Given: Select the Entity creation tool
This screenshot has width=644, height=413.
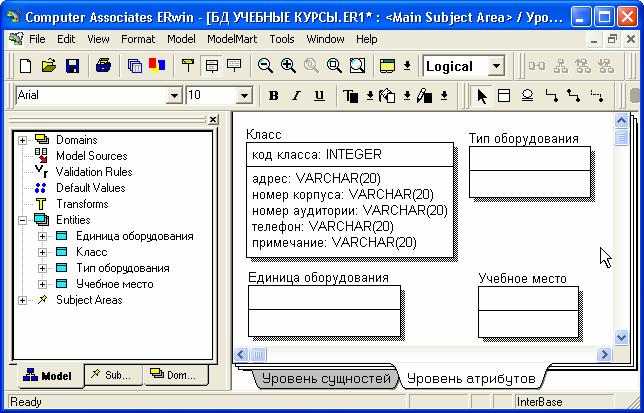Looking at the screenshot, I should (x=504, y=96).
